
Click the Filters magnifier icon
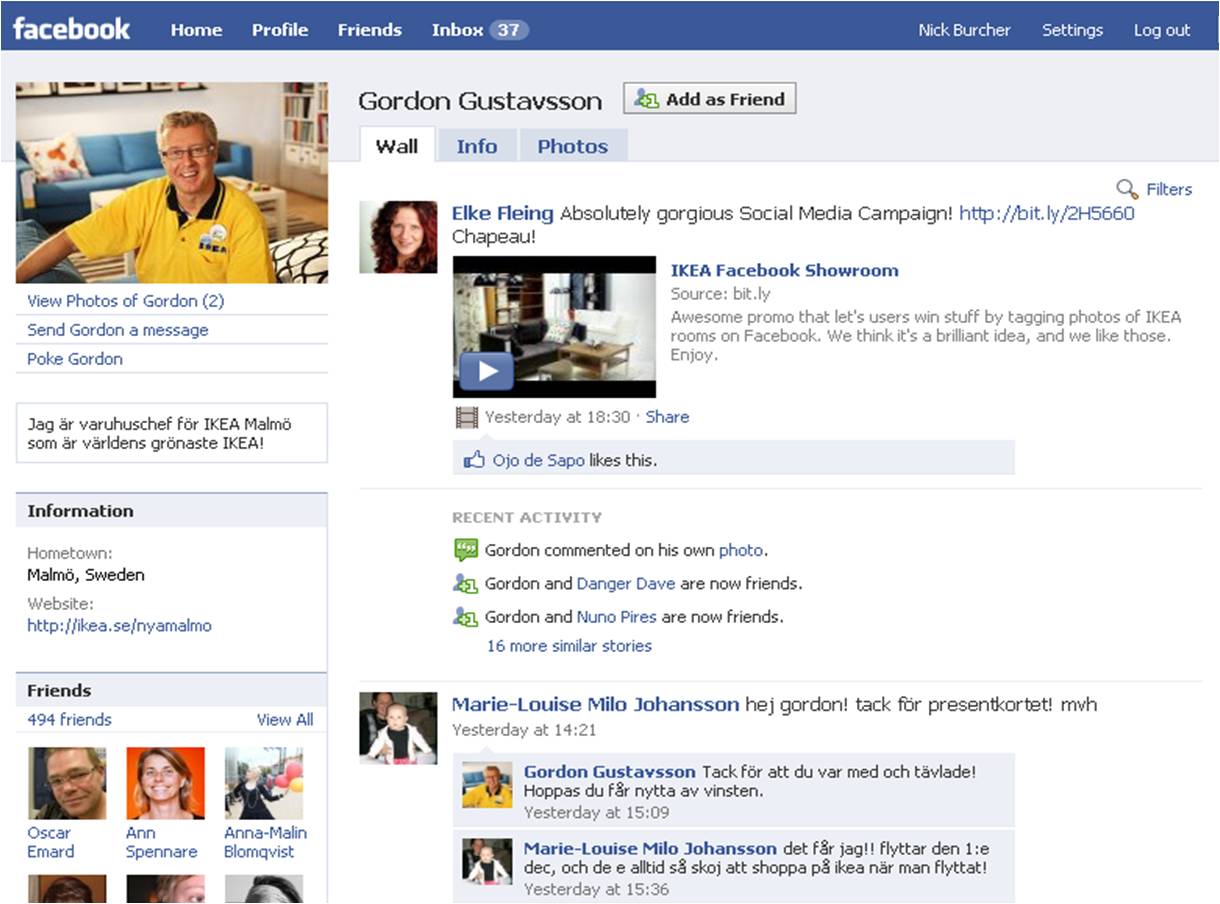pyautogui.click(x=1127, y=189)
